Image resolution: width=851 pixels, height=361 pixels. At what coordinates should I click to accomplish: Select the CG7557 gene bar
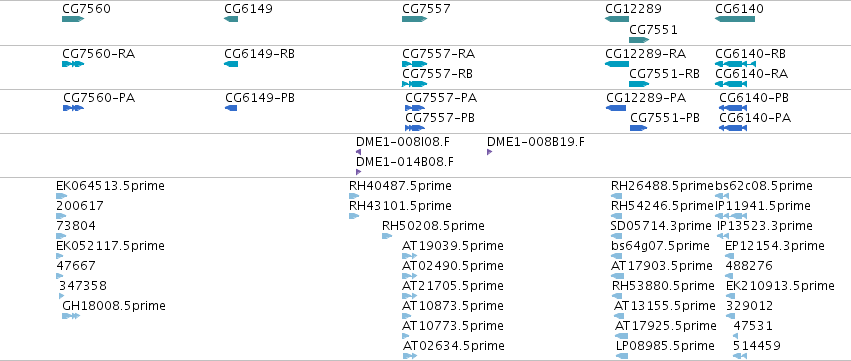[x=415, y=19]
